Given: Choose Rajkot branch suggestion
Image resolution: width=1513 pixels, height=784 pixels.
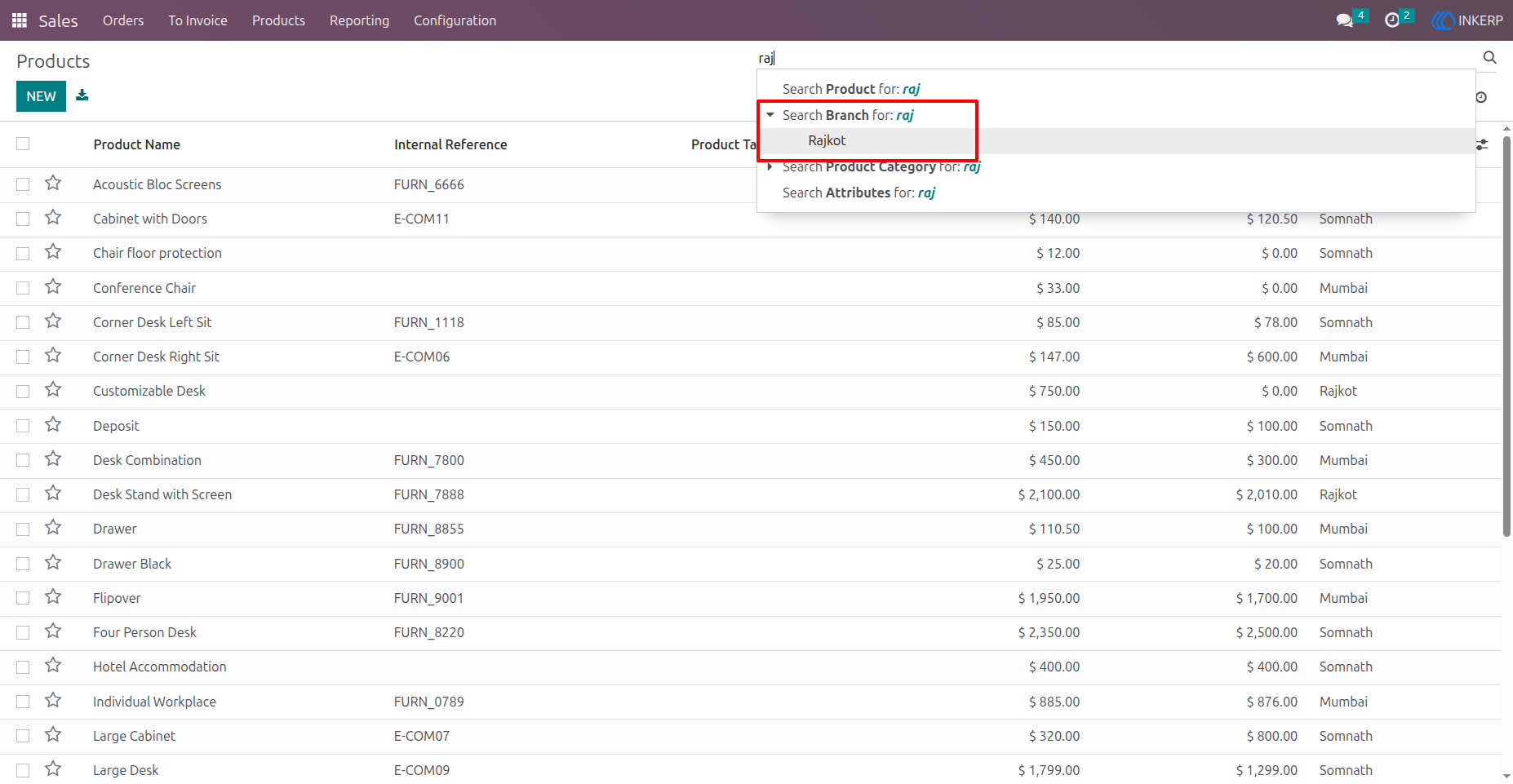Looking at the screenshot, I should click(1116, 140).
